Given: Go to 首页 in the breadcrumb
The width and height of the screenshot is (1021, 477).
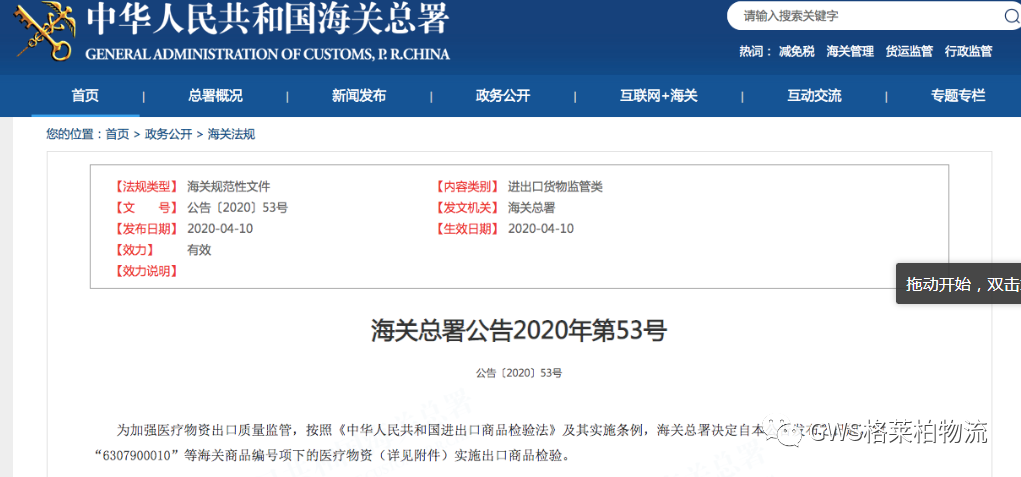Looking at the screenshot, I should pyautogui.click(x=117, y=134).
